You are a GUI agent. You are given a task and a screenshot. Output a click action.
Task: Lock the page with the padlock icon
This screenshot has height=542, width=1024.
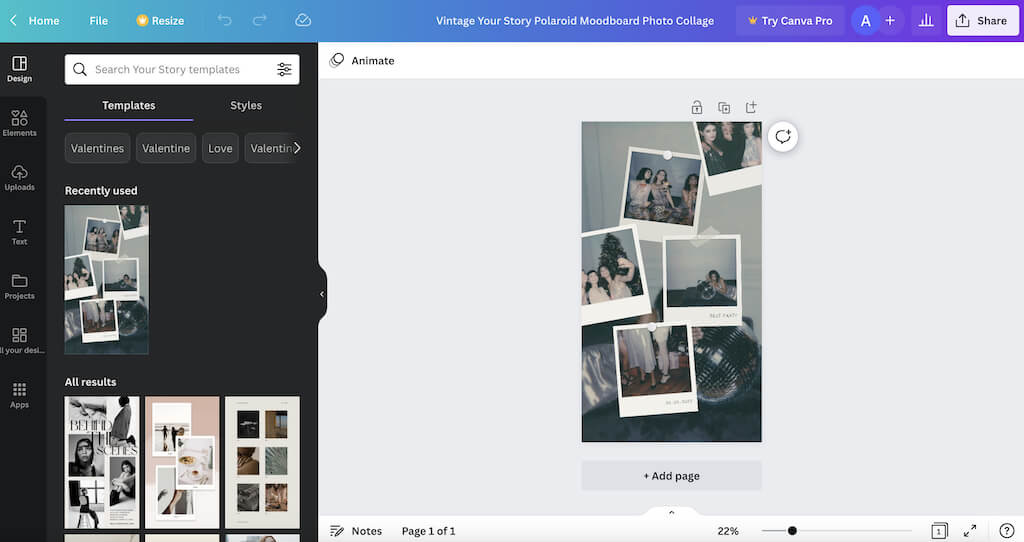point(697,107)
